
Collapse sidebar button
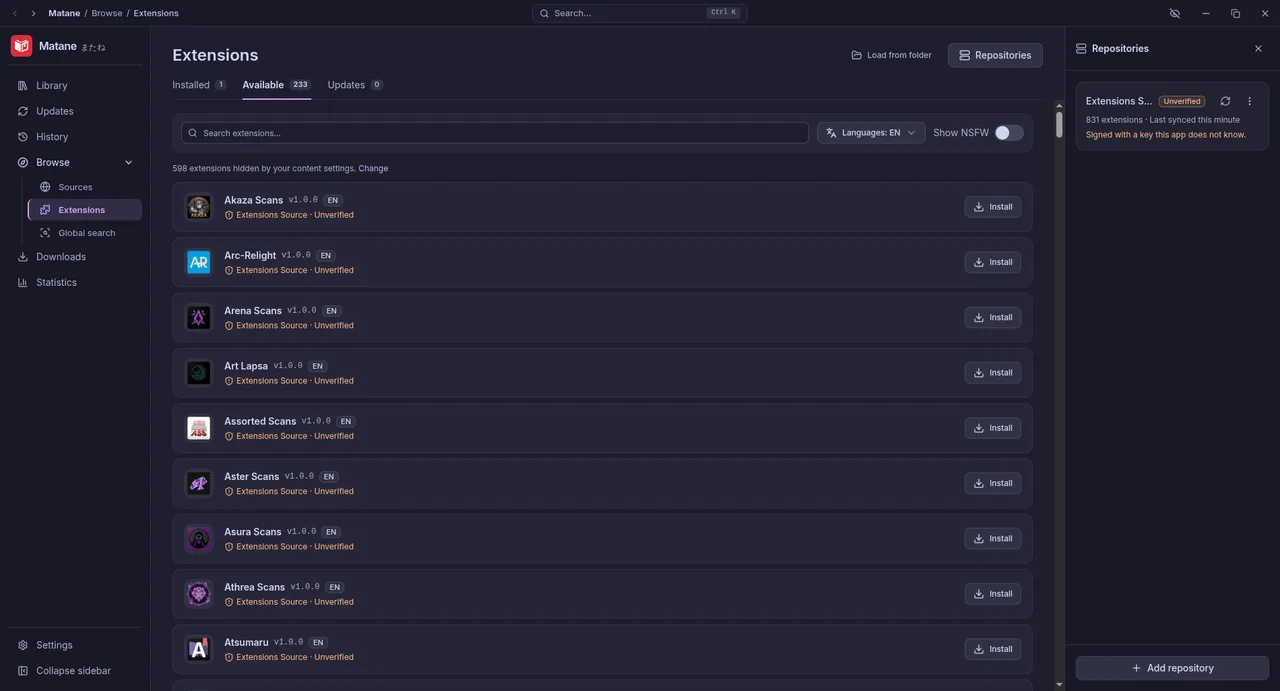coord(75,671)
